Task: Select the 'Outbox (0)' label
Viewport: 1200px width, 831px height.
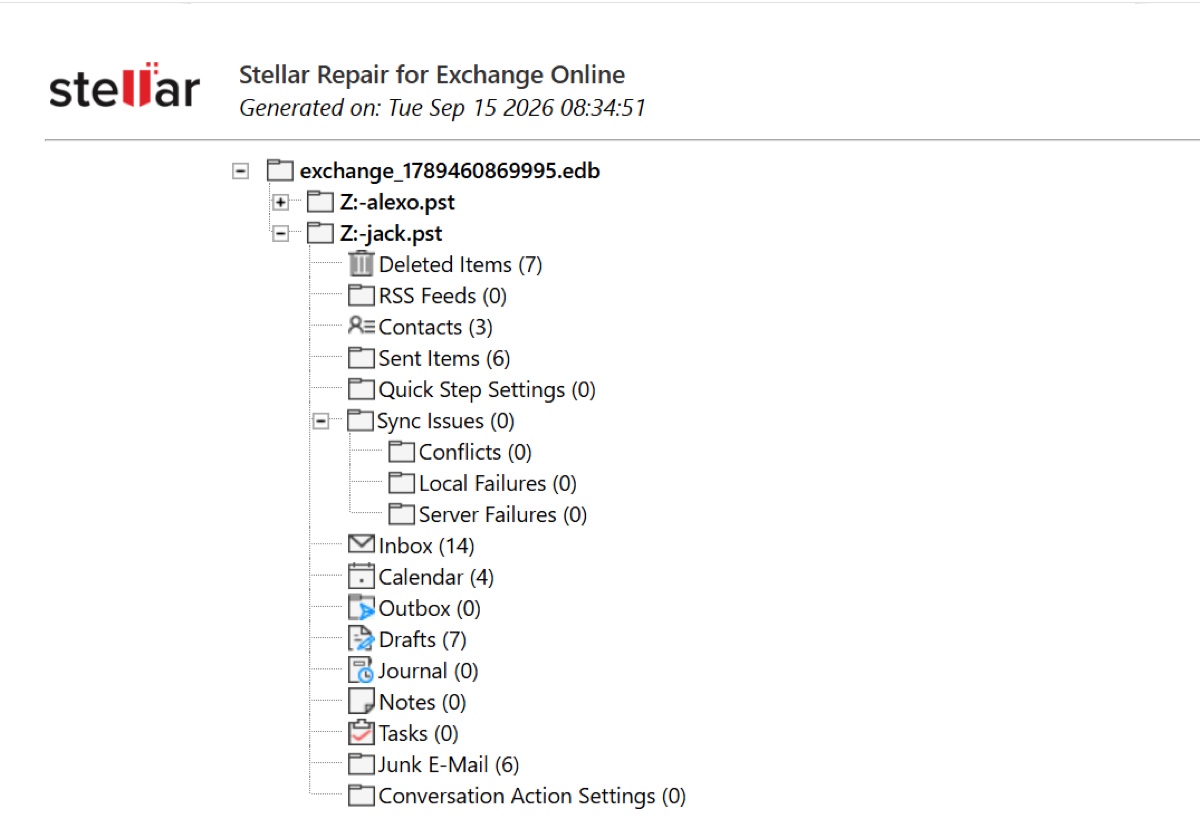Action: click(430, 608)
